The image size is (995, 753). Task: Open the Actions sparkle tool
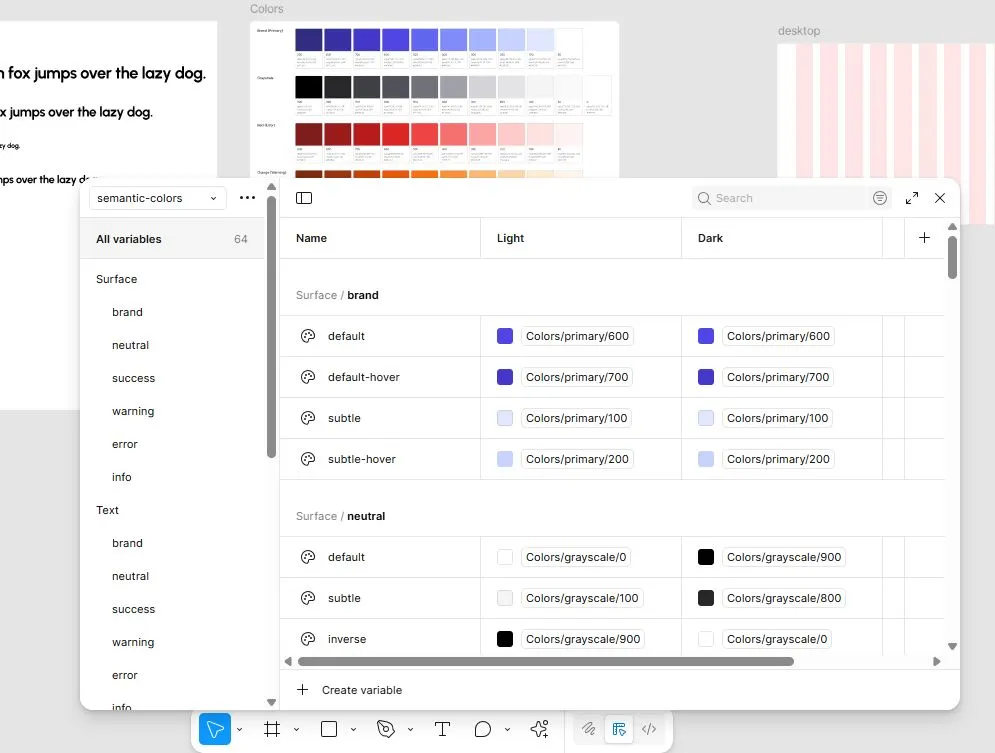(539, 729)
